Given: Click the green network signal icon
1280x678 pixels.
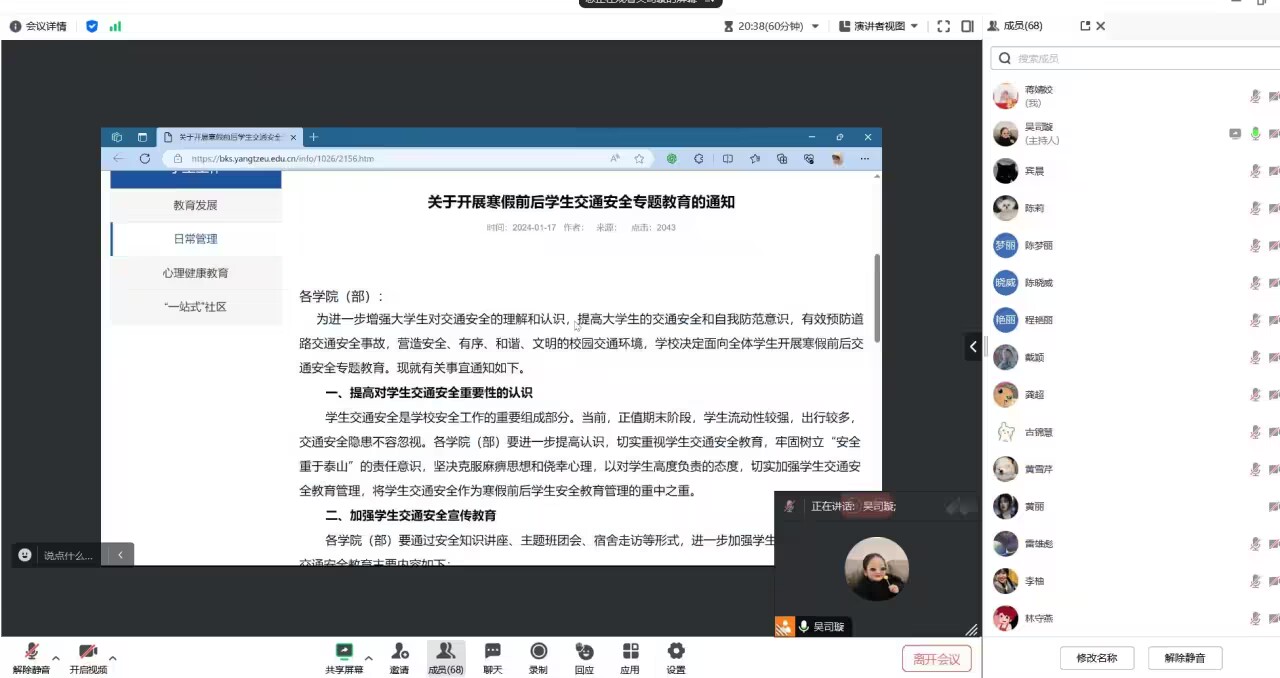Looking at the screenshot, I should (115, 26).
